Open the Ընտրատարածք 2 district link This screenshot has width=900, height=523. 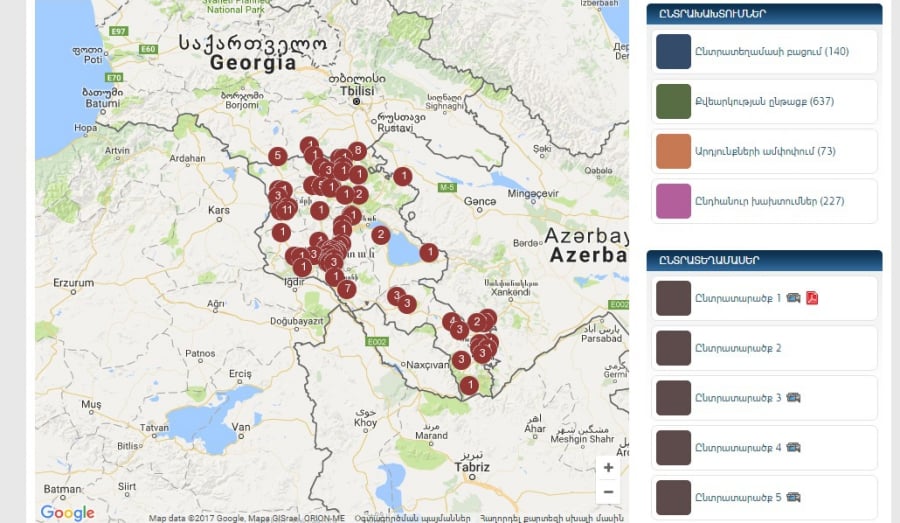pos(738,348)
